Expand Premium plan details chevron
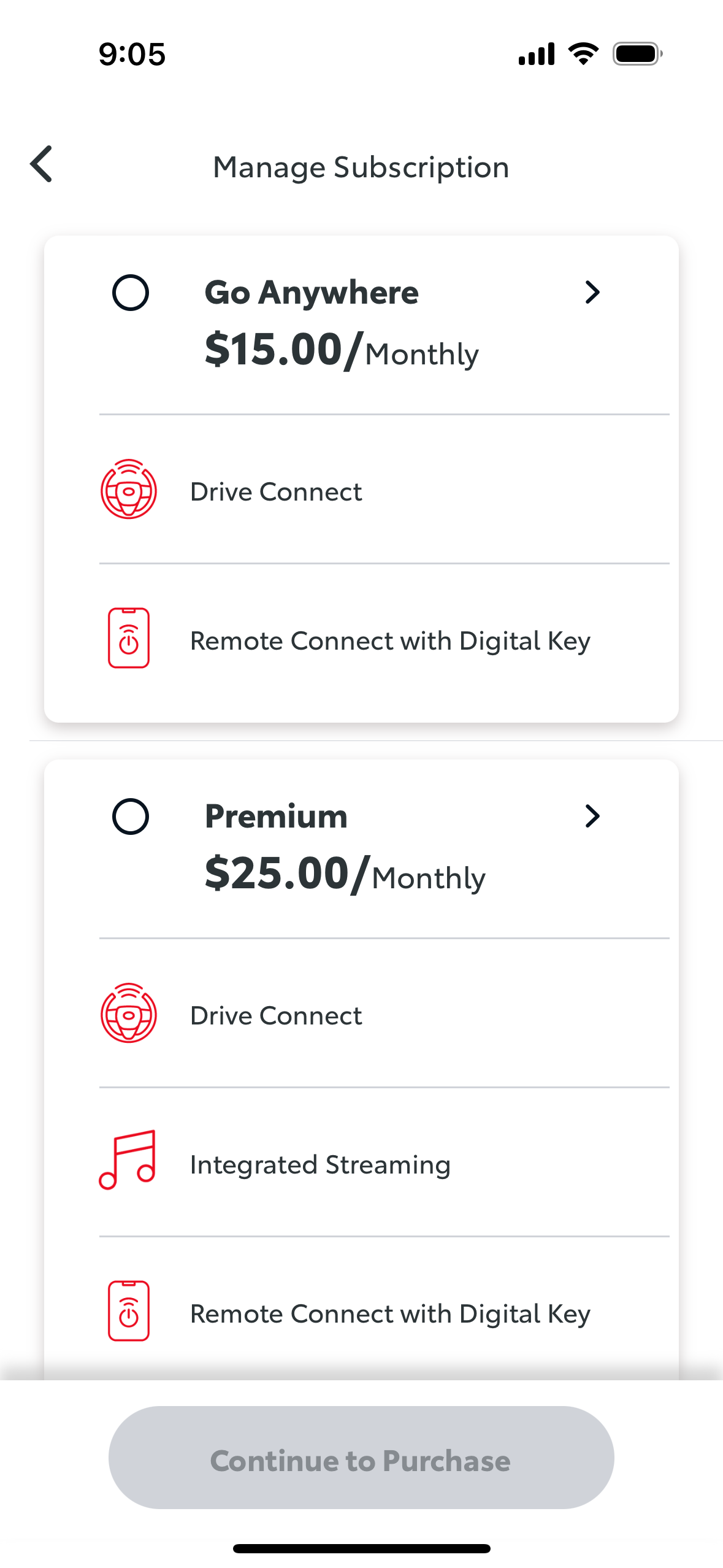 click(x=592, y=816)
